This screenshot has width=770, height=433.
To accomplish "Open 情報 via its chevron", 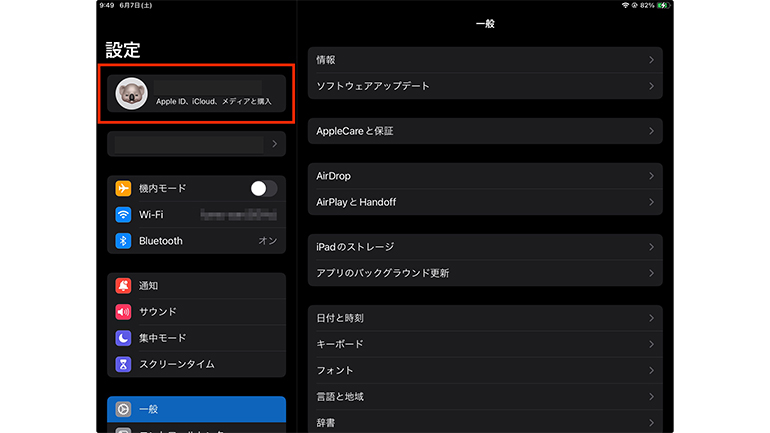I will click(651, 60).
